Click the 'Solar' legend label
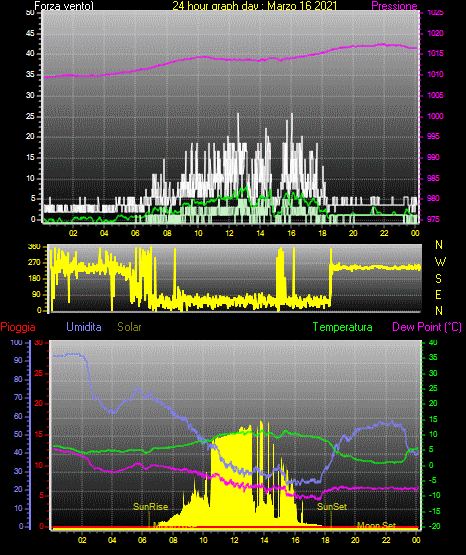 click(x=129, y=327)
